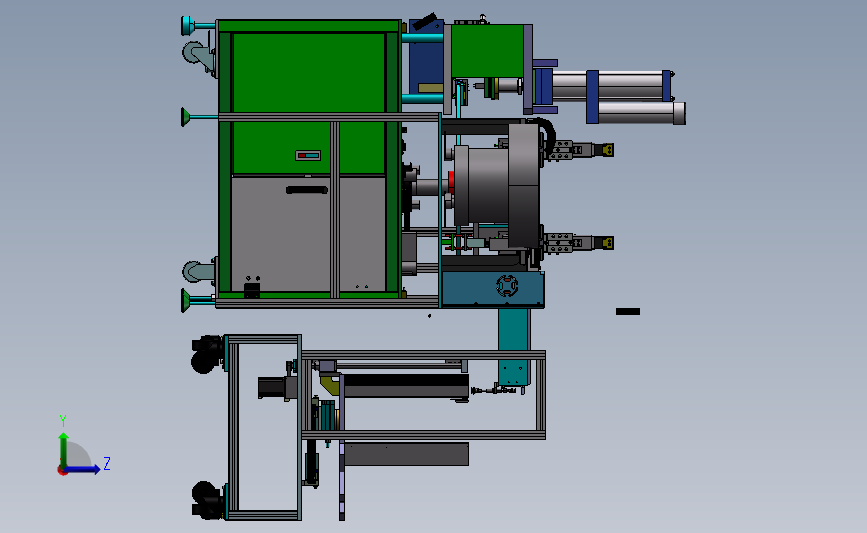
Task: Select the cyan leveling foot at cabinet top
Action: click(x=188, y=25)
